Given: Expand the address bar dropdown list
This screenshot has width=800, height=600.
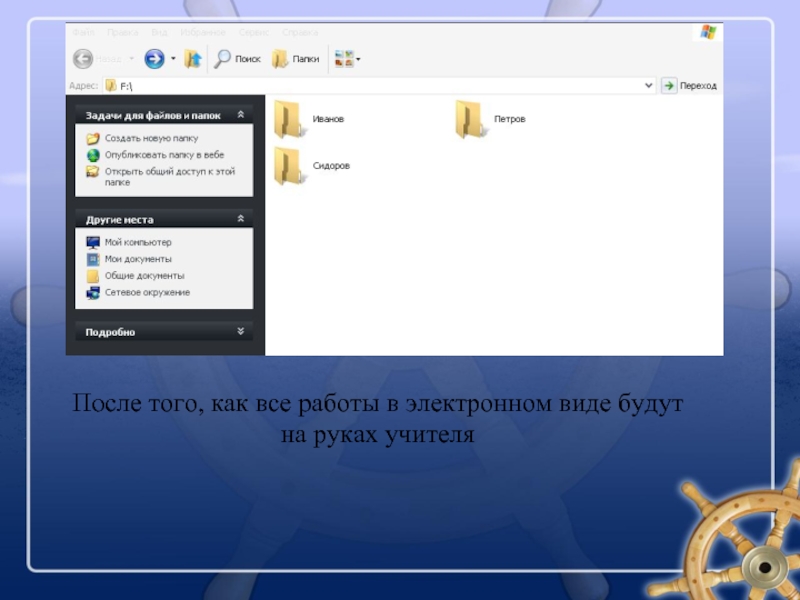Looking at the screenshot, I should click(649, 86).
